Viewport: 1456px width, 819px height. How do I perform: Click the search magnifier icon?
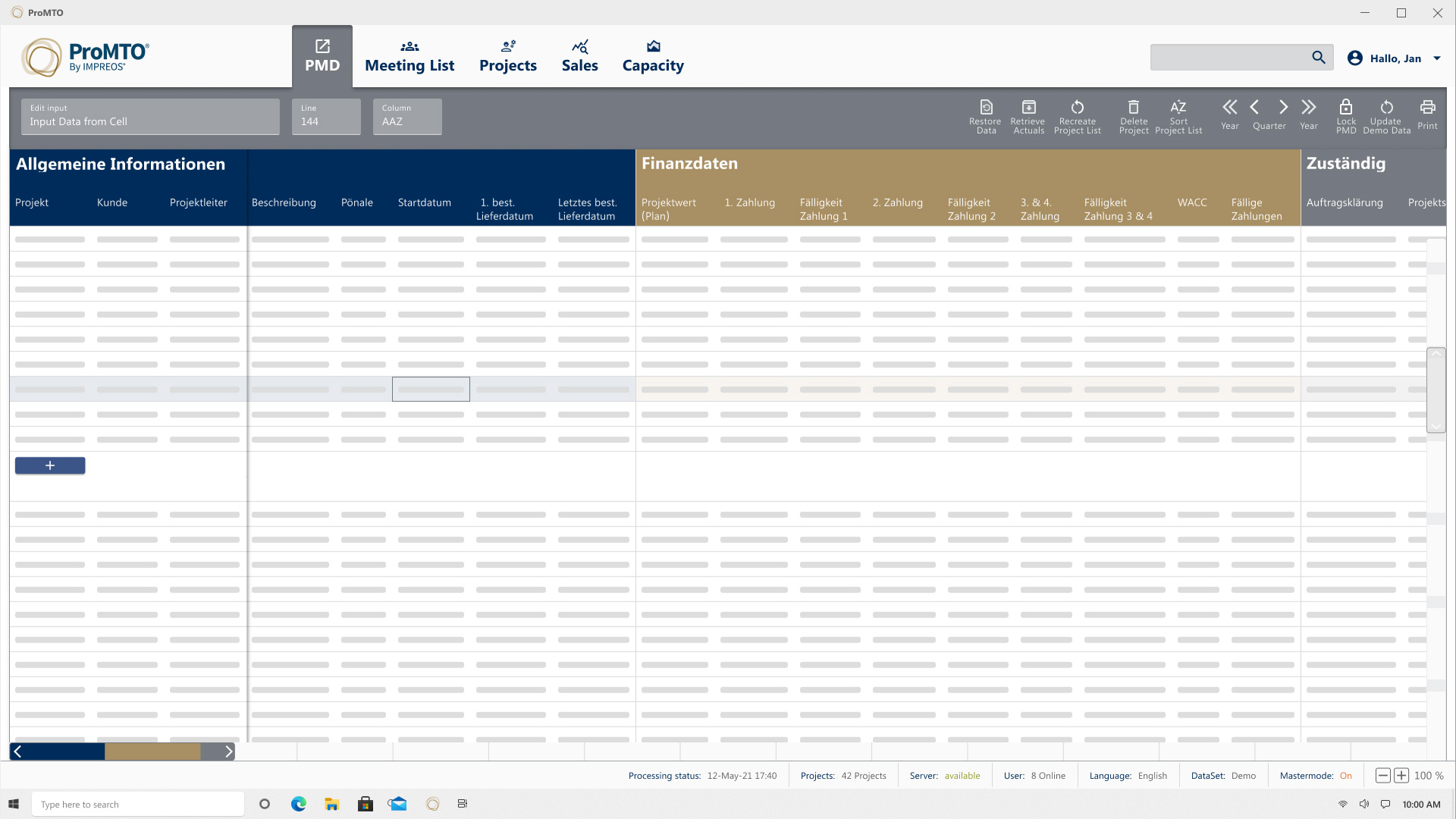pos(1319,57)
